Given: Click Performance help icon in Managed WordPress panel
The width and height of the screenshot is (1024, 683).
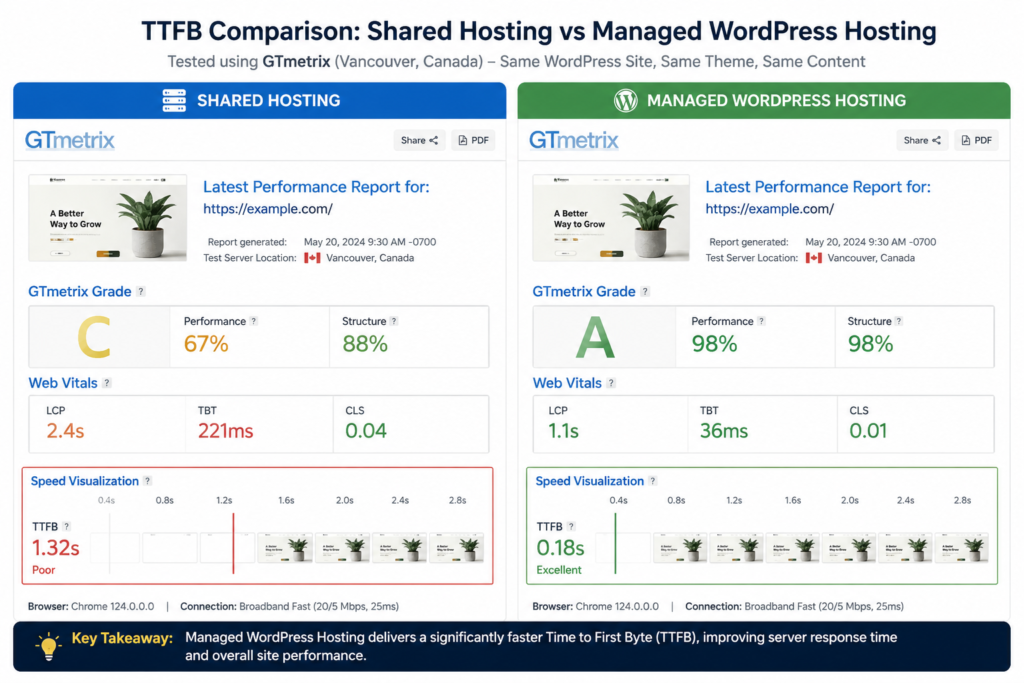Looking at the screenshot, I should coord(761,321).
